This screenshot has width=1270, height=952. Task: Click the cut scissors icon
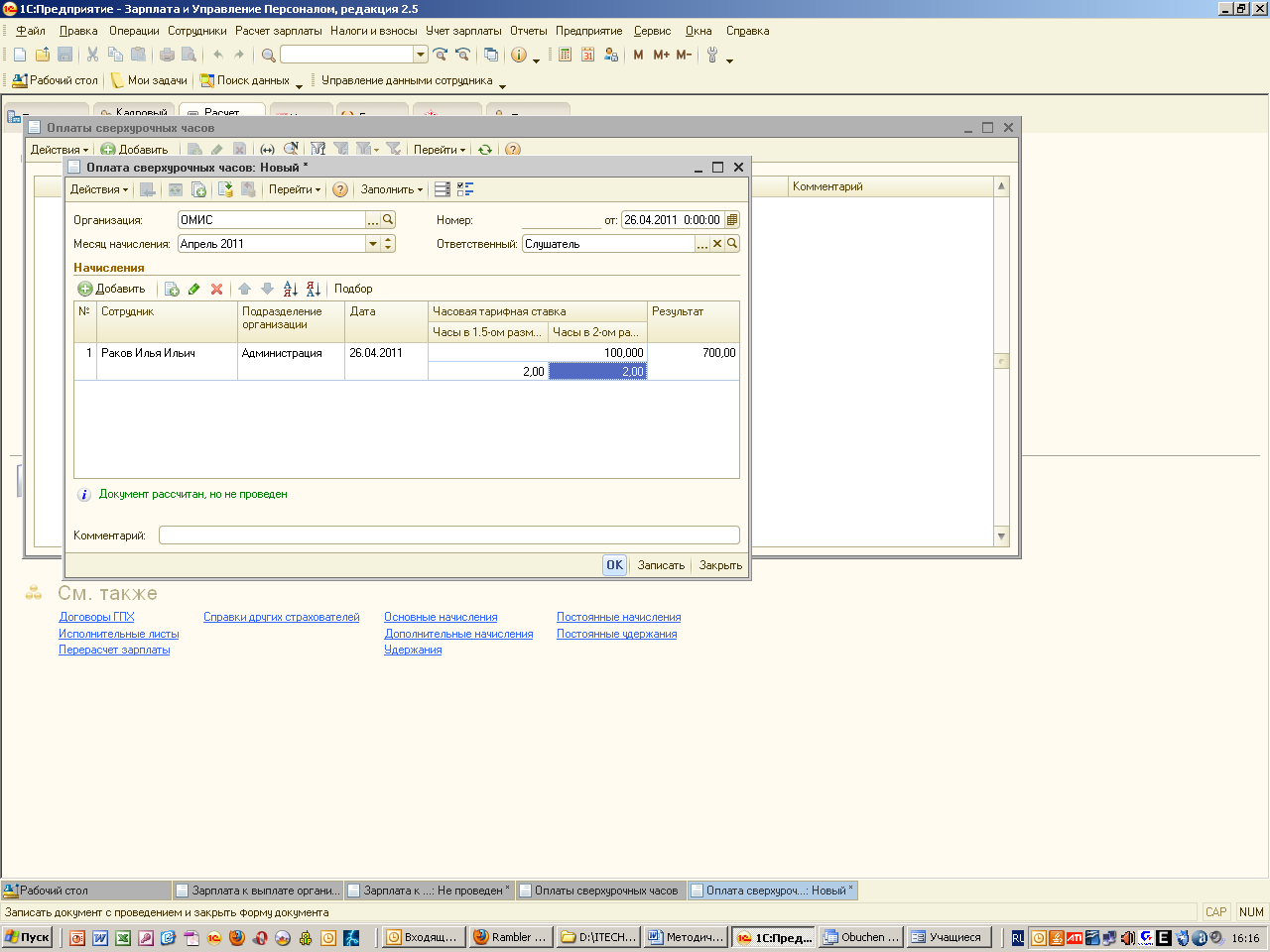click(x=92, y=55)
